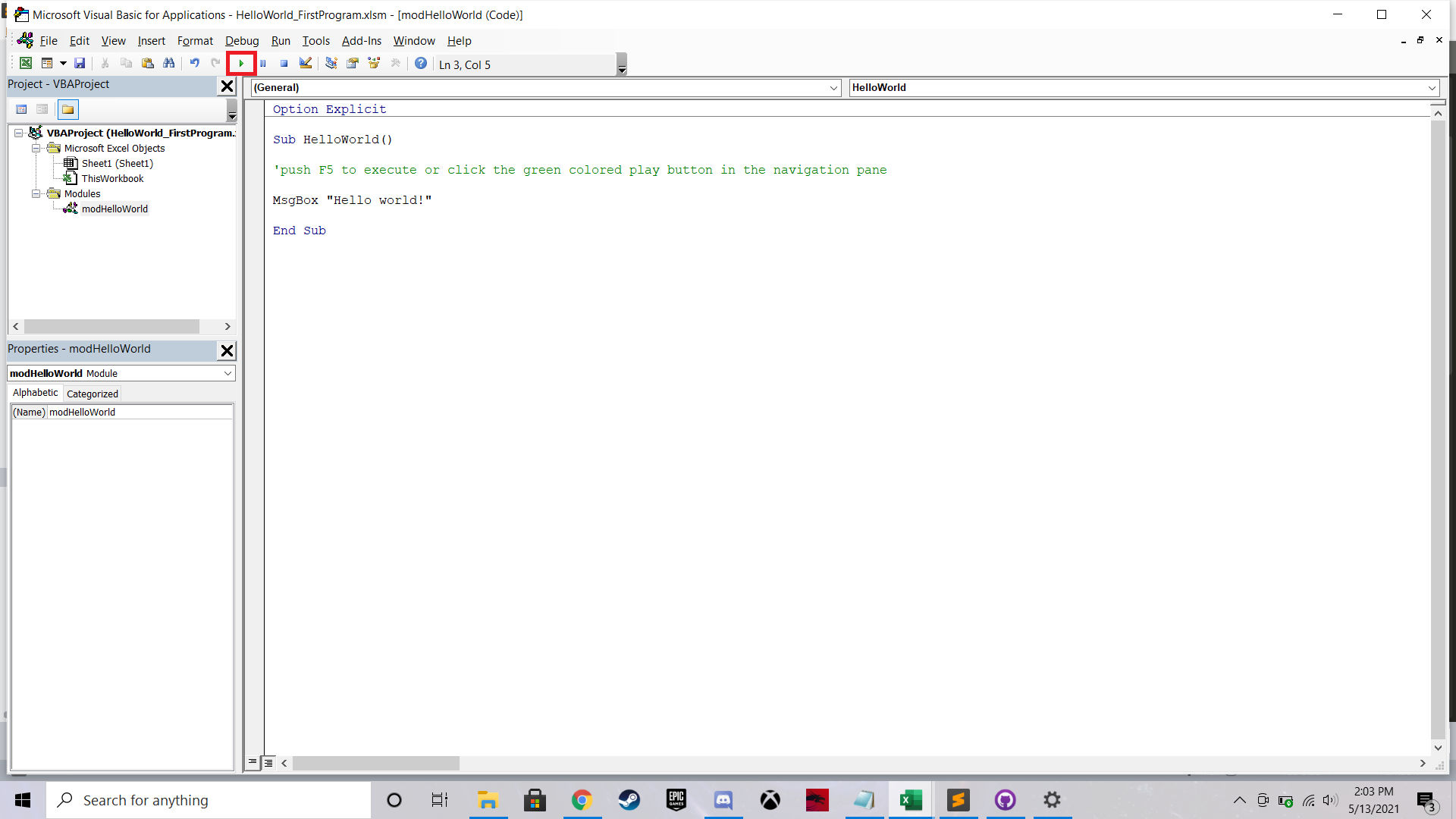Click the Copy icon in the toolbar

pyautogui.click(x=127, y=64)
